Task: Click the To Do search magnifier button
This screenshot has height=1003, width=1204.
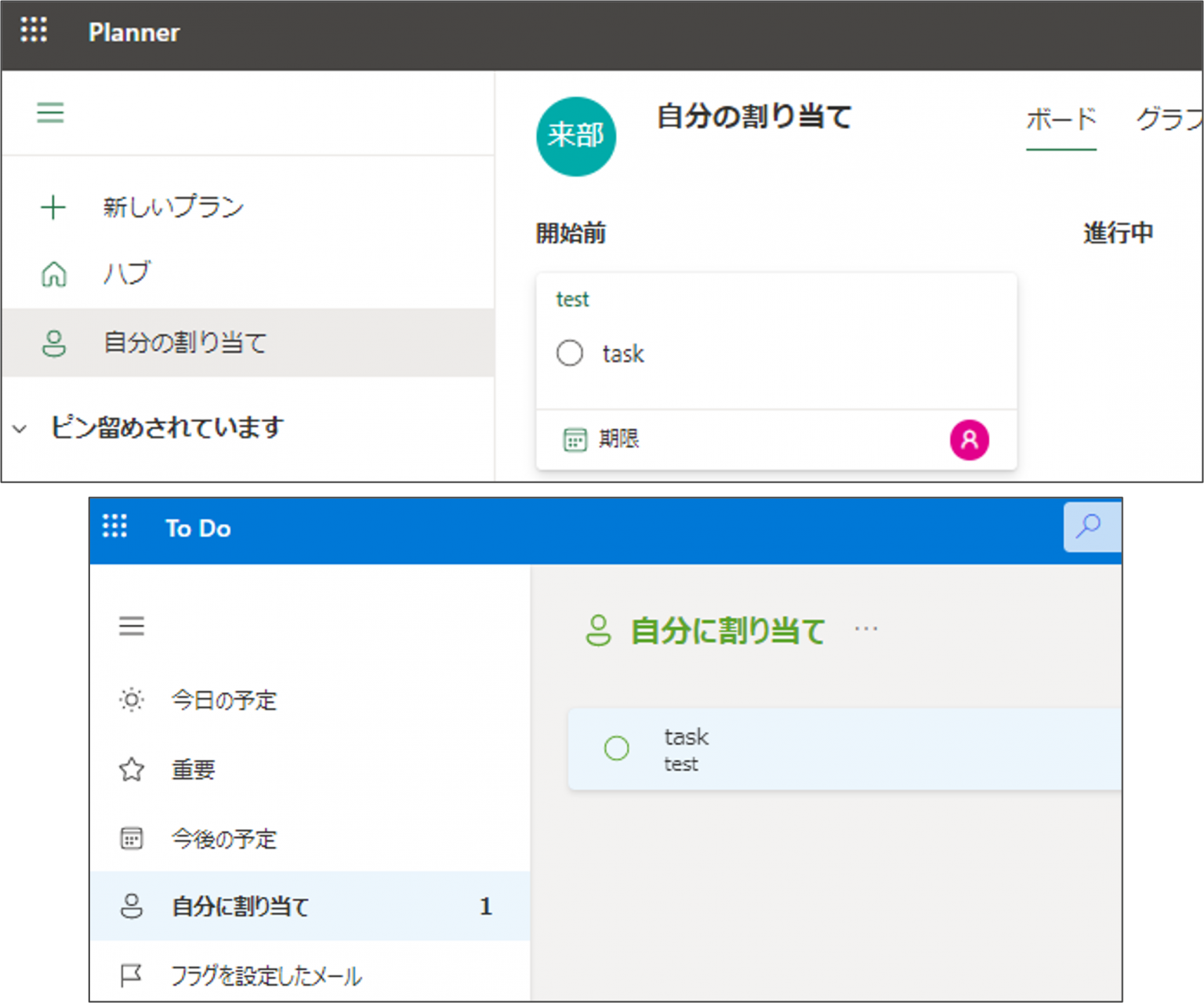Action: pos(1090,527)
